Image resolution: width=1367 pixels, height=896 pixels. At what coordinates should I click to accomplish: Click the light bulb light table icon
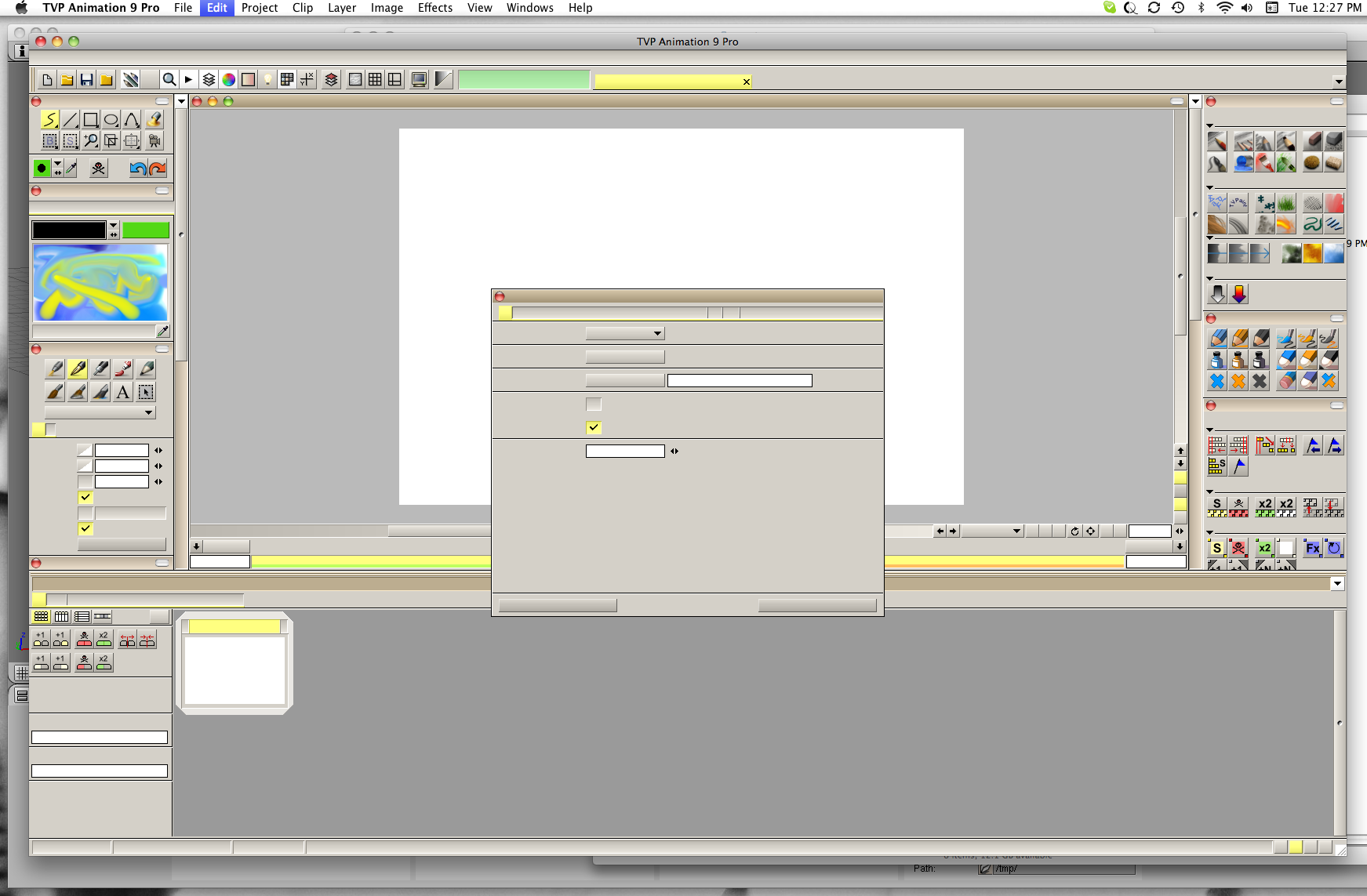(267, 79)
